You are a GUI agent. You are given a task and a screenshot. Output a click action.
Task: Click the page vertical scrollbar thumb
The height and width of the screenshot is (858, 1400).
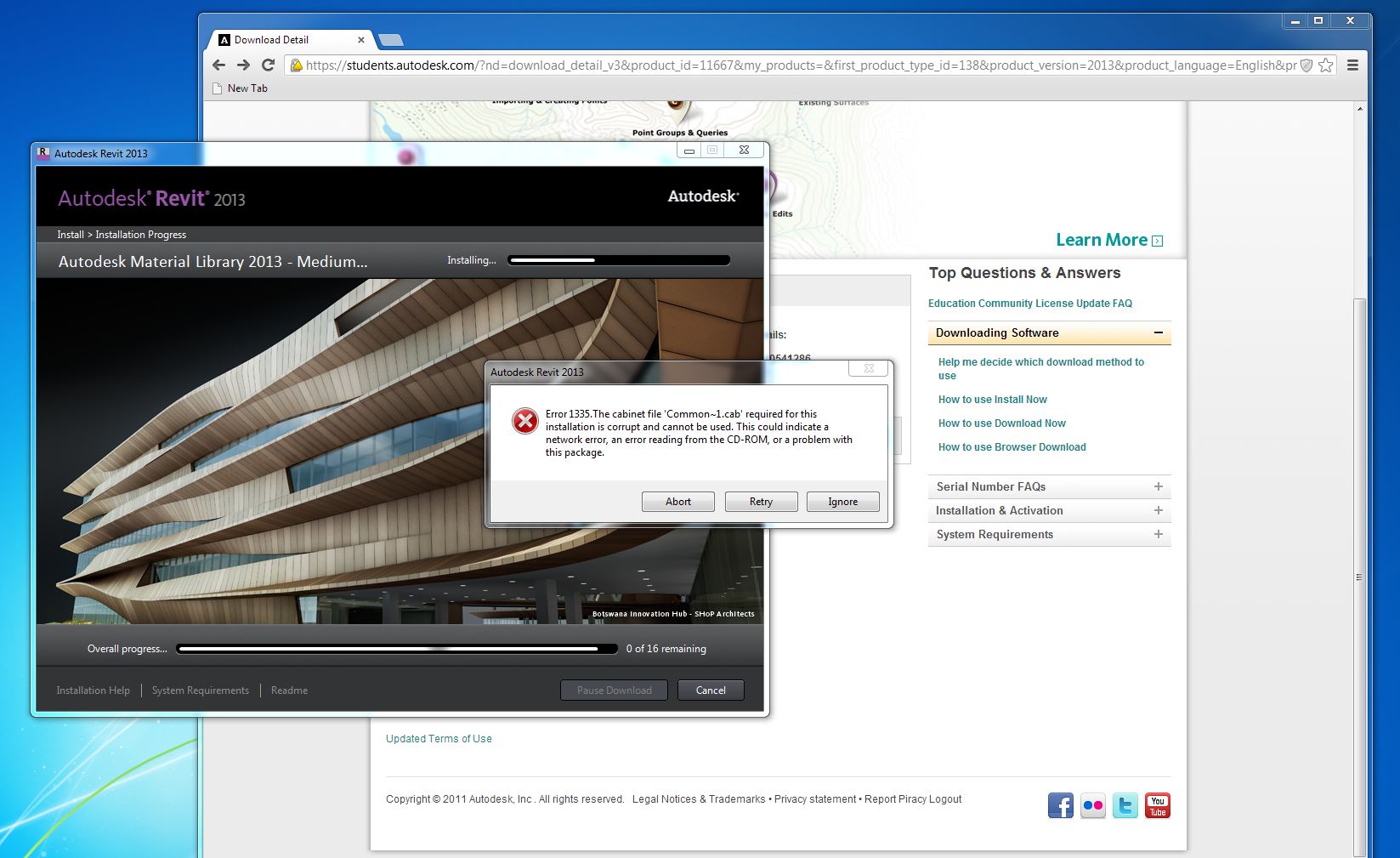(x=1360, y=578)
